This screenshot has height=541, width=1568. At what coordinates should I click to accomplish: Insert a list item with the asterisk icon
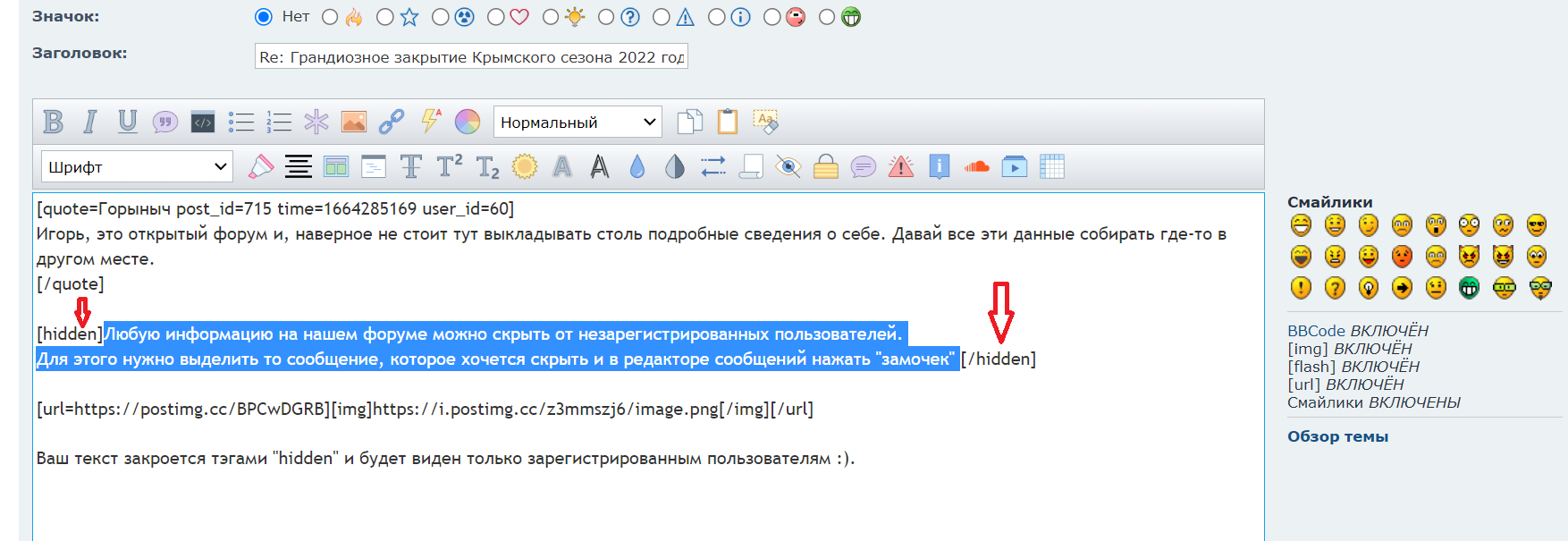[316, 122]
